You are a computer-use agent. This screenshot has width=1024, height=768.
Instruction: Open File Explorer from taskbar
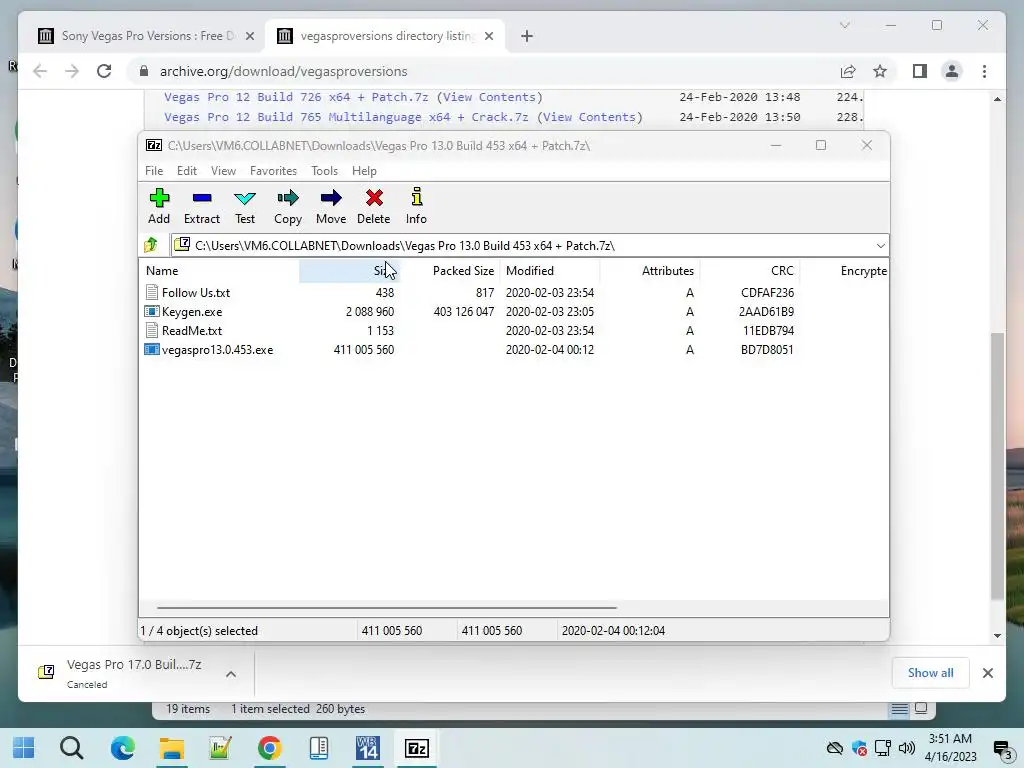tap(171, 748)
